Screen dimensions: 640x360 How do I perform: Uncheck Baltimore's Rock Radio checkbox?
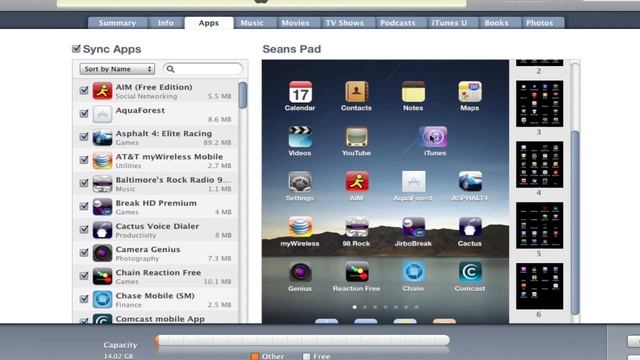tap(84, 183)
